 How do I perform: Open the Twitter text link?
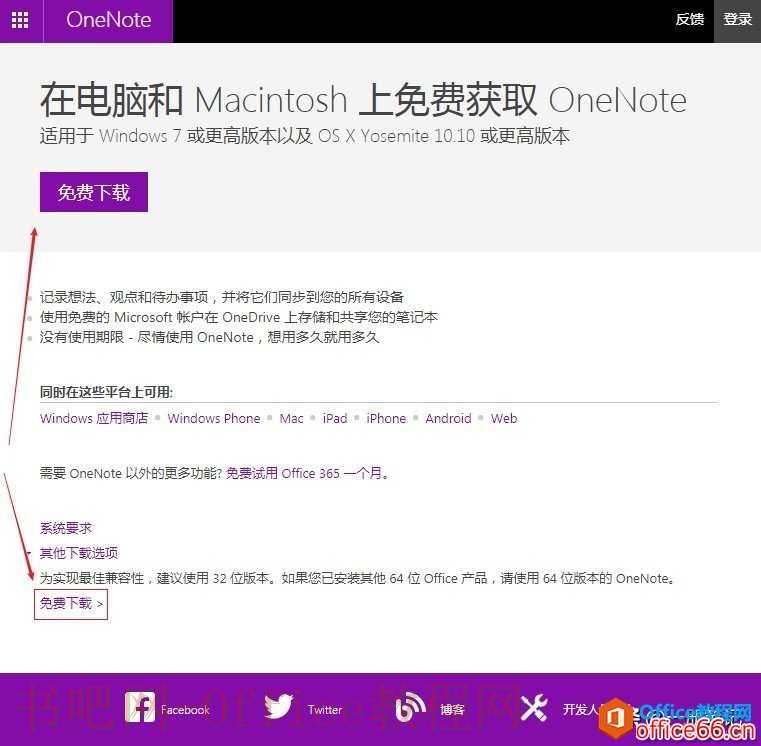(325, 710)
